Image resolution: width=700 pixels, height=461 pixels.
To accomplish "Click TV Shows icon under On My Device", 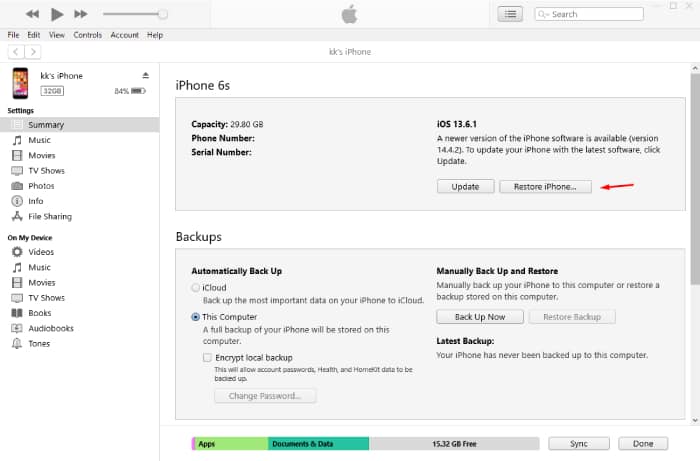I will tap(17, 298).
